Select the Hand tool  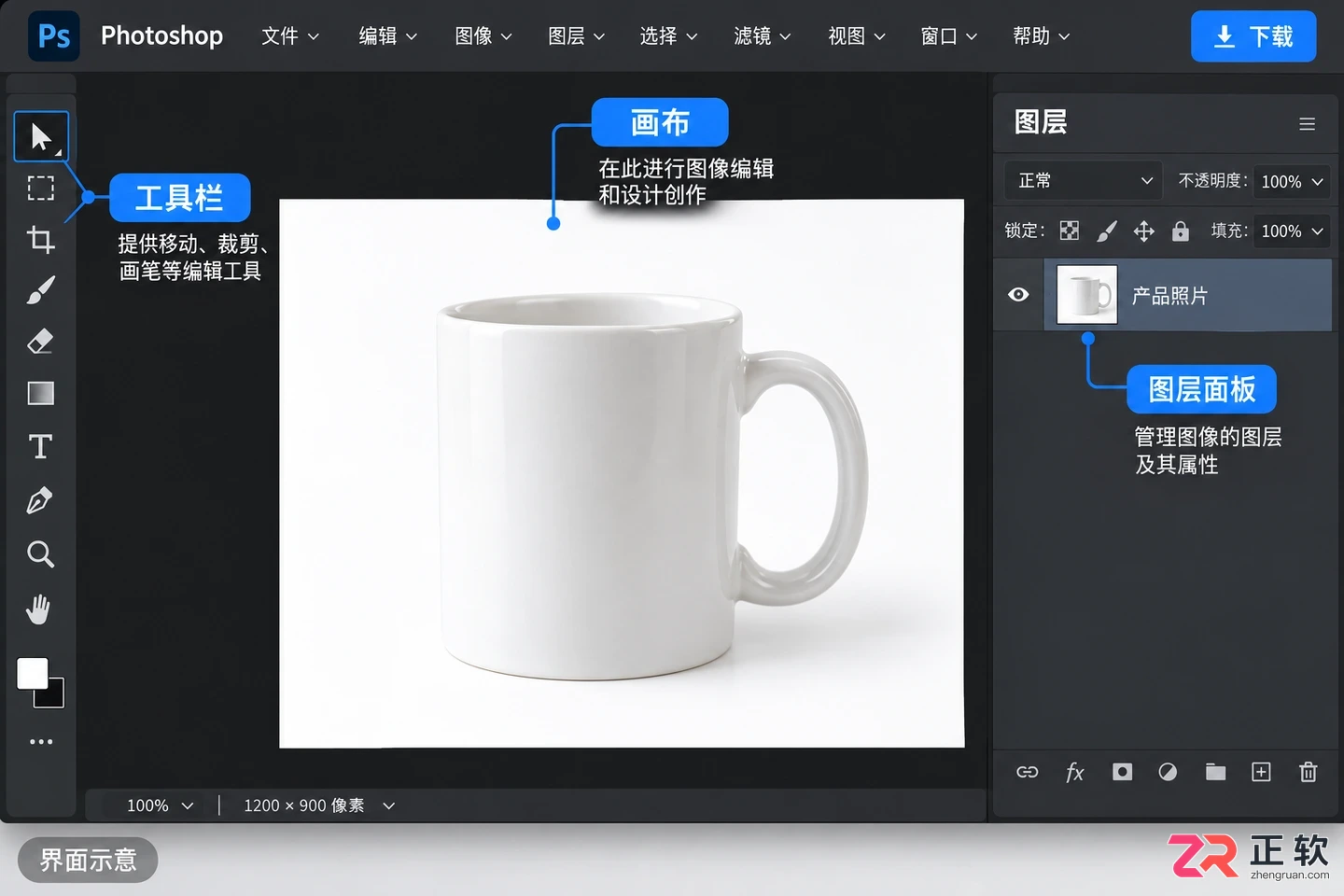pos(38,609)
